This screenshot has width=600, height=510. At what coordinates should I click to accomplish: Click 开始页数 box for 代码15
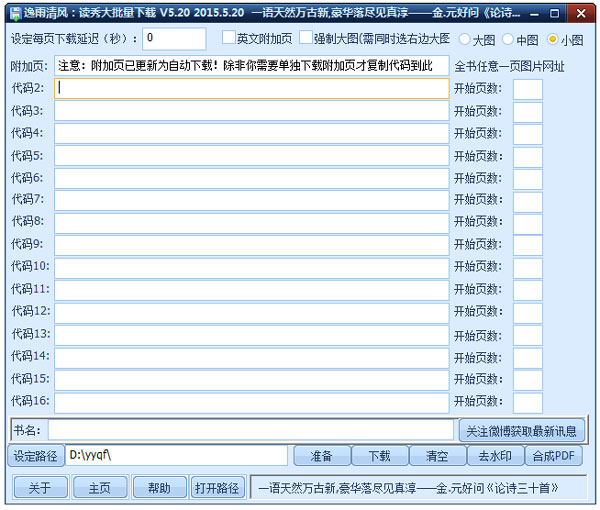click(x=528, y=381)
